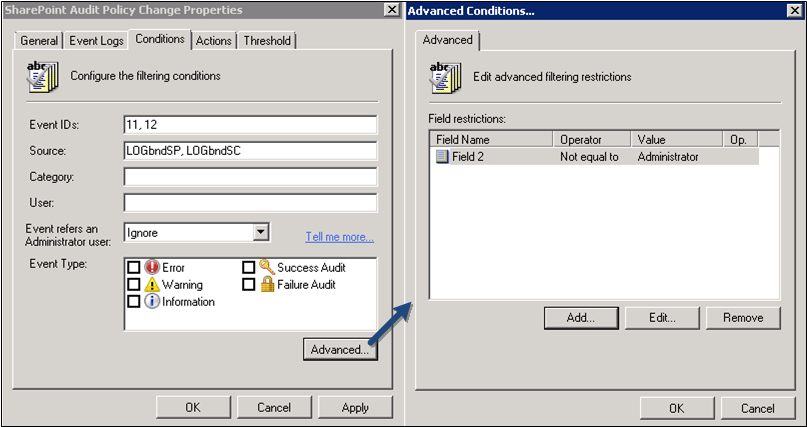Remove the selected field restriction
Image resolution: width=807 pixels, height=427 pixels.
[x=743, y=318]
